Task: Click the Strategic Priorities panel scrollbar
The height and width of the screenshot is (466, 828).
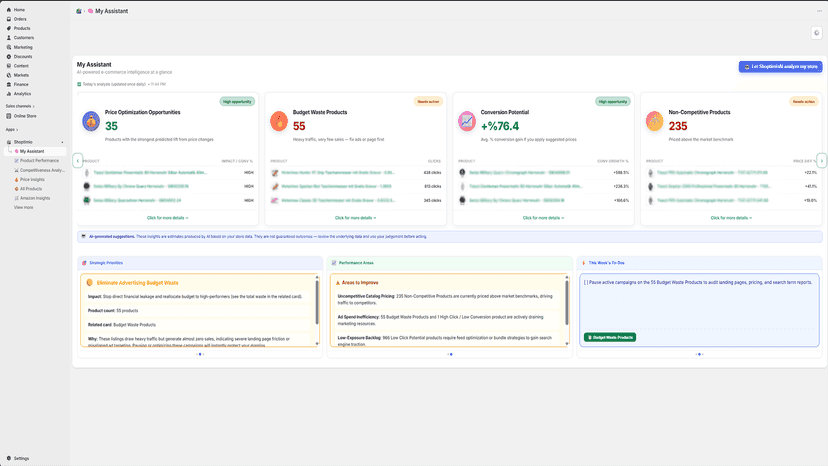Action: (x=317, y=302)
